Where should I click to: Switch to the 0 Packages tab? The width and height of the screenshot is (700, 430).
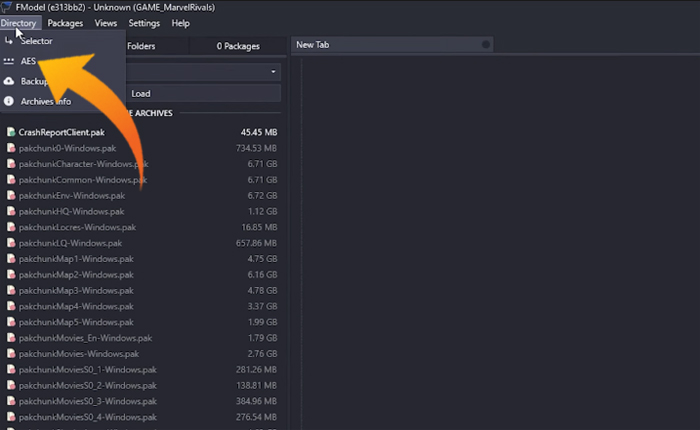coord(238,46)
